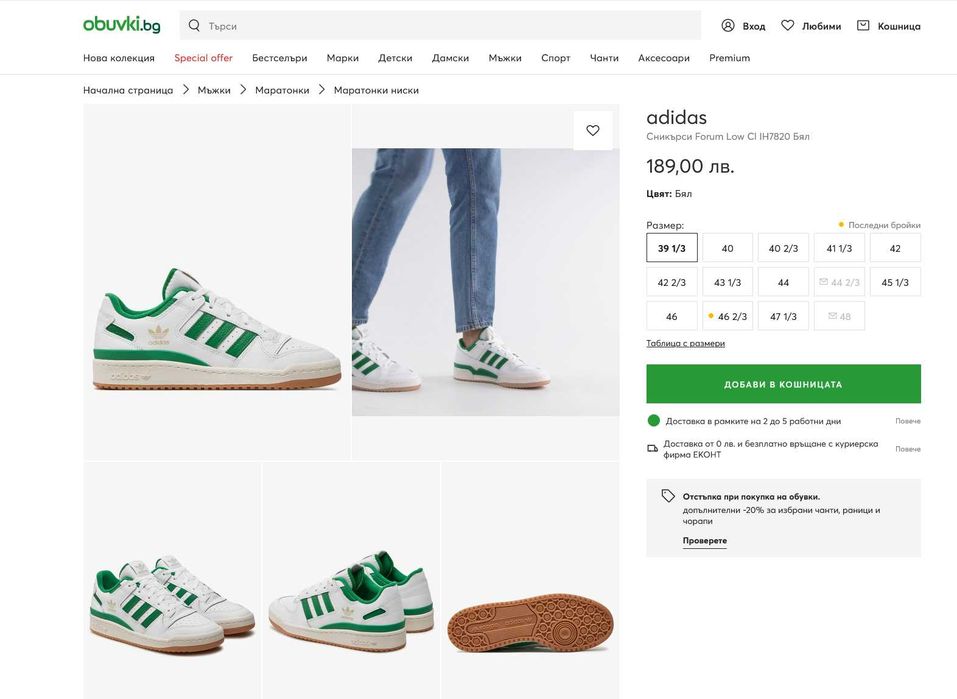This screenshot has height=699, width=957.
Task: Add the shoes to cart
Action: [783, 384]
